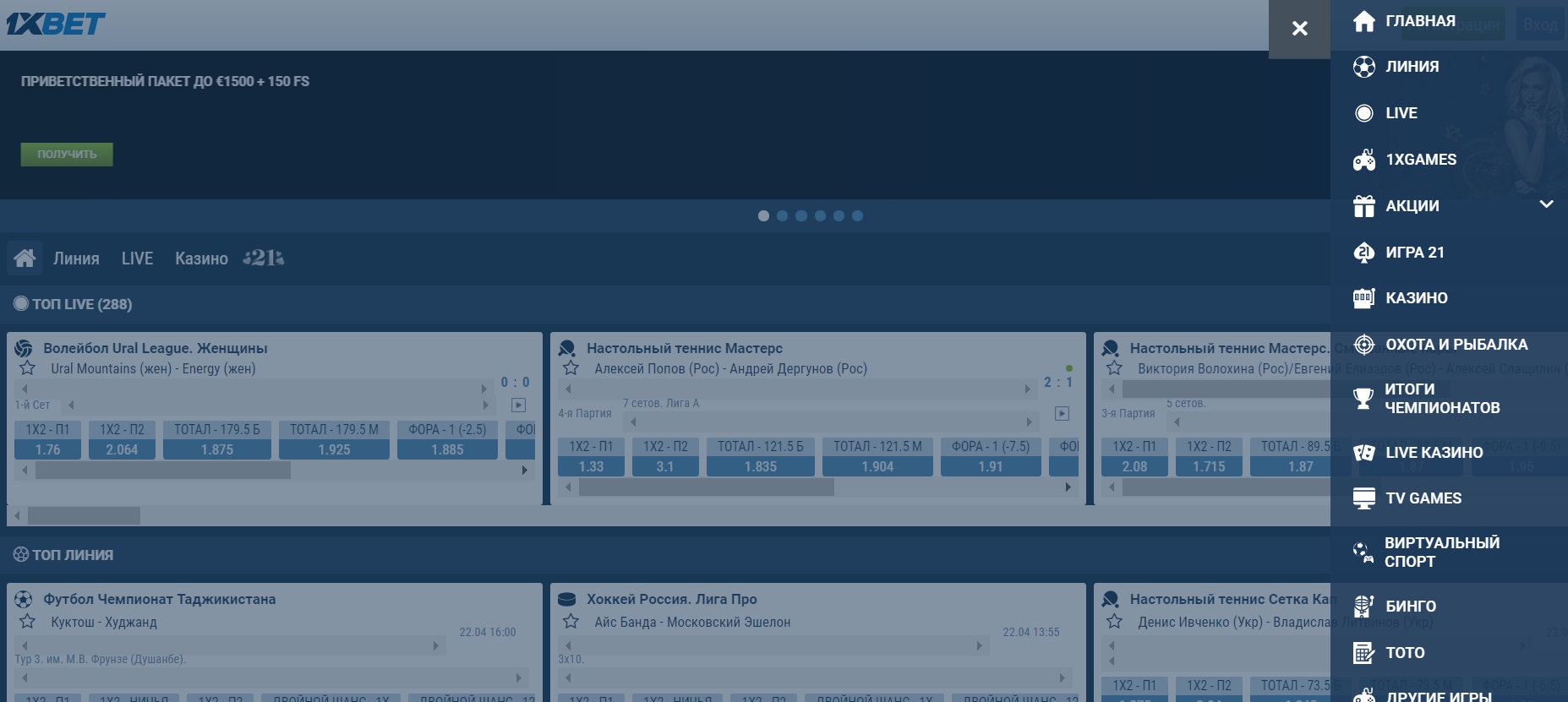
Task: Open ТОП ЛИНИЯ section header
Action: pos(73,555)
